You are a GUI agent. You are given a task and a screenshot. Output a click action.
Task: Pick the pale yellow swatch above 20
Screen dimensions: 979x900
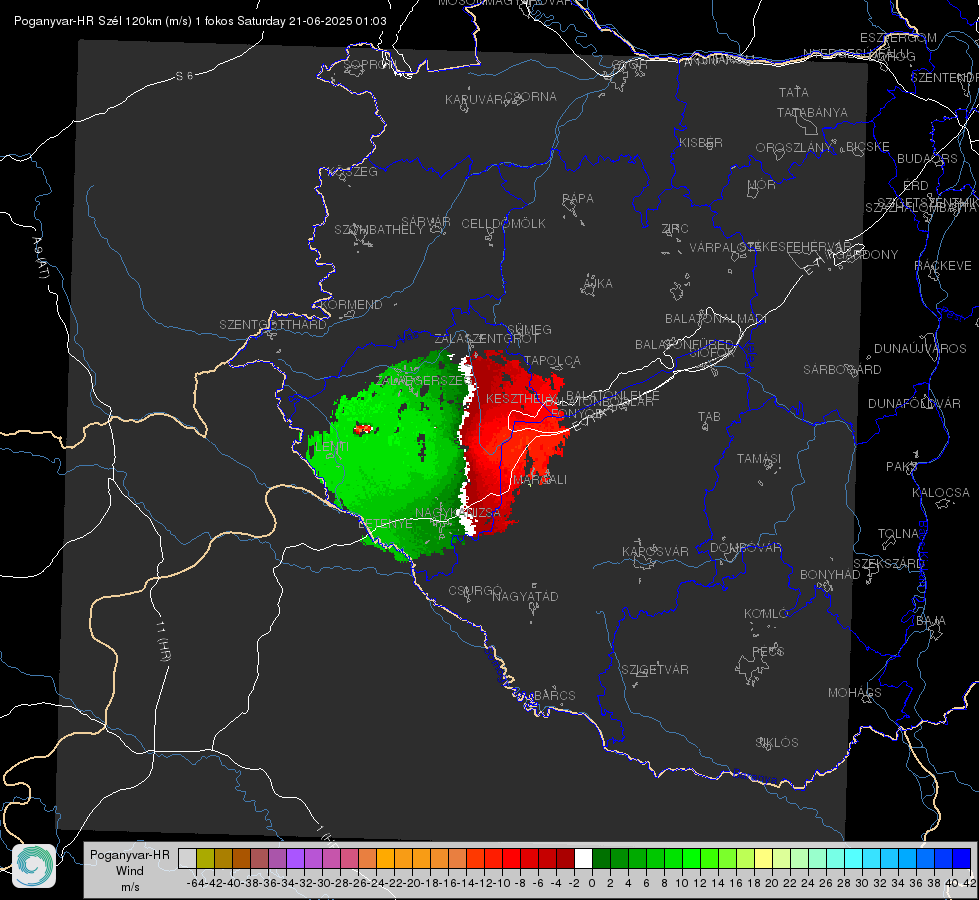pyautogui.click(x=763, y=858)
